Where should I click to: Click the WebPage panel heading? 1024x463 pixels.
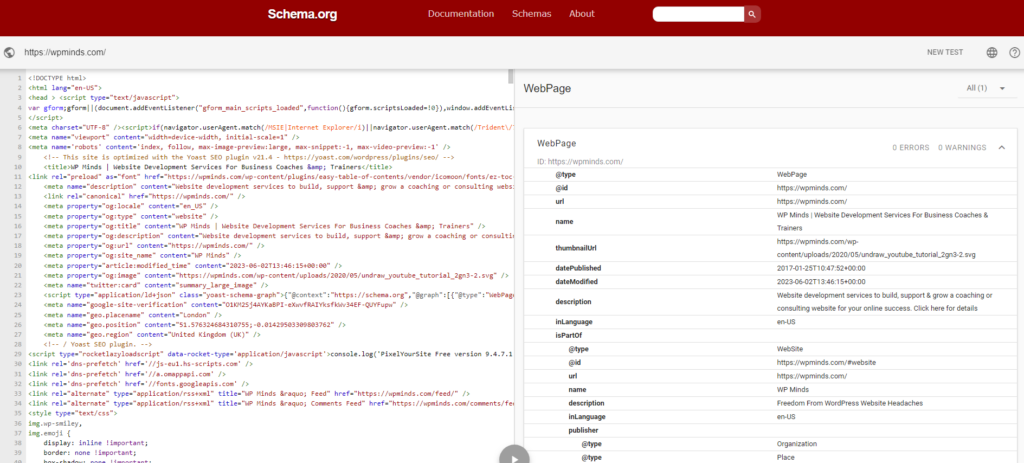pos(547,88)
